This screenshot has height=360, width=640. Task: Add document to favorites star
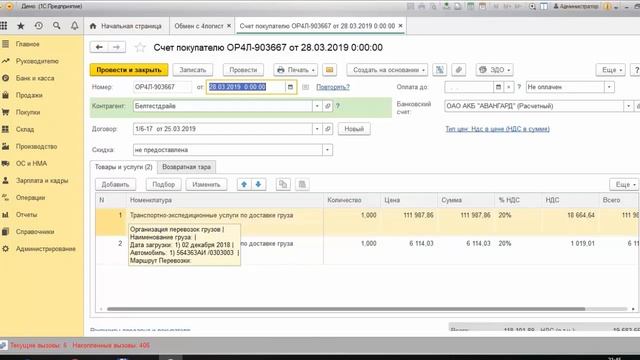tap(140, 48)
